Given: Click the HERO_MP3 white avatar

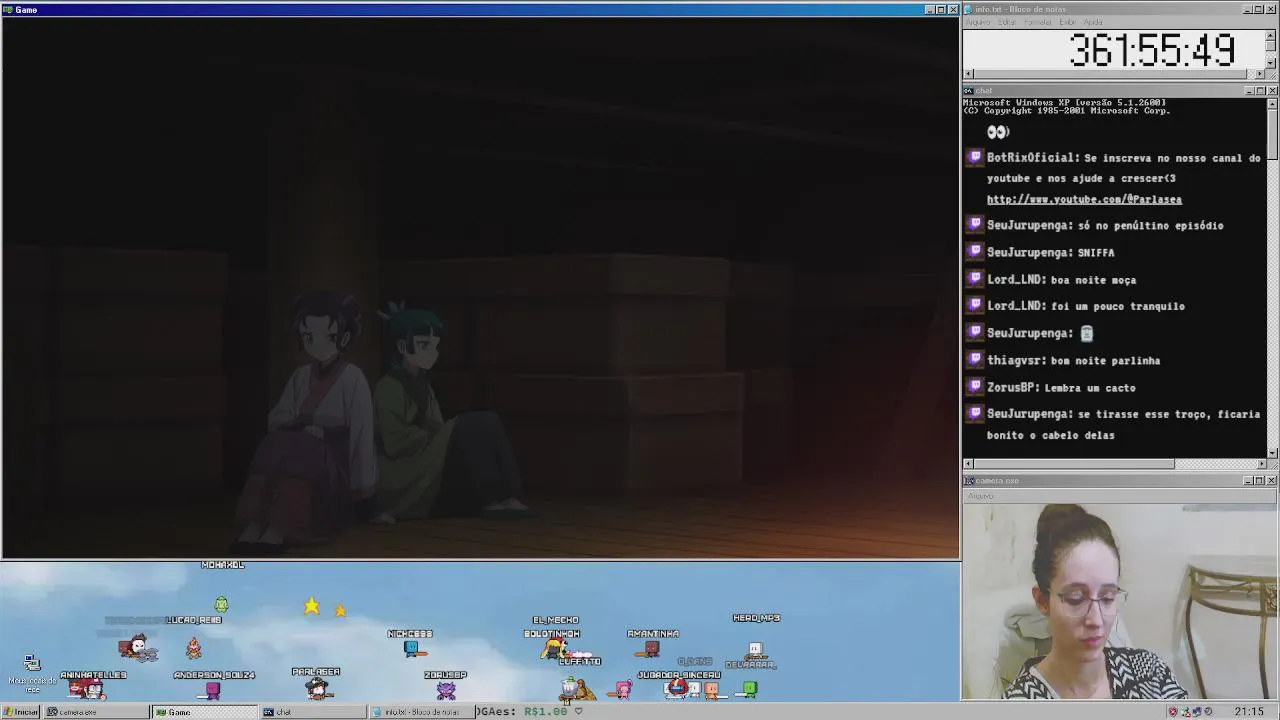Looking at the screenshot, I should 756,649.
